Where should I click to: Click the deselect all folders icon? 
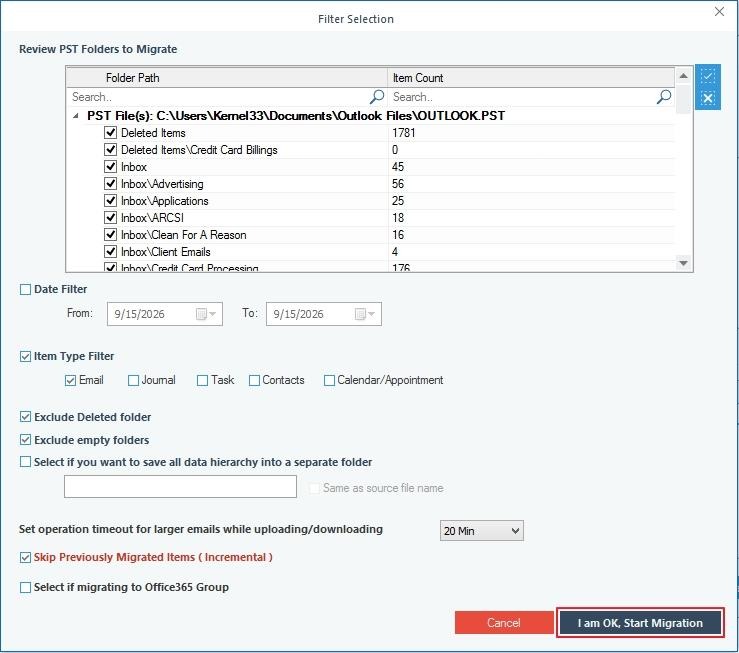tap(707, 98)
